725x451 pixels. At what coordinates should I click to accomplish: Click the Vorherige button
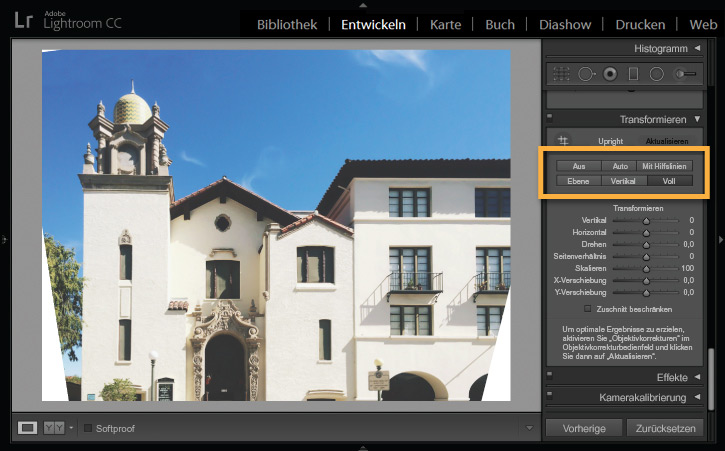click(x=584, y=428)
